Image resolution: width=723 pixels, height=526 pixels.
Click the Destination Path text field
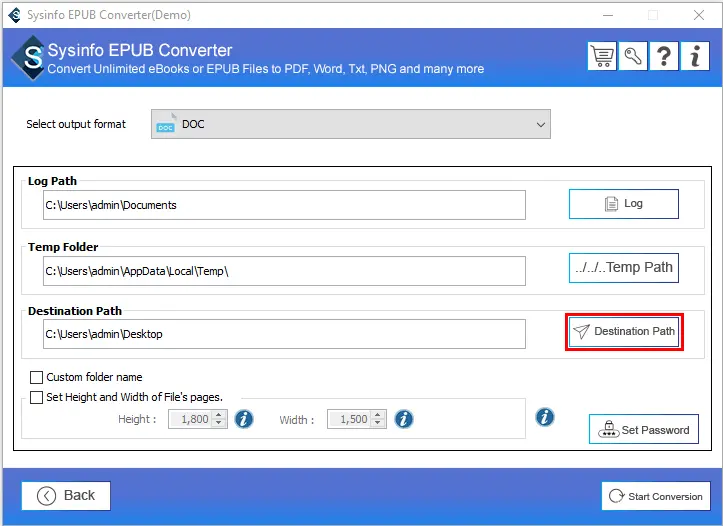click(284, 334)
